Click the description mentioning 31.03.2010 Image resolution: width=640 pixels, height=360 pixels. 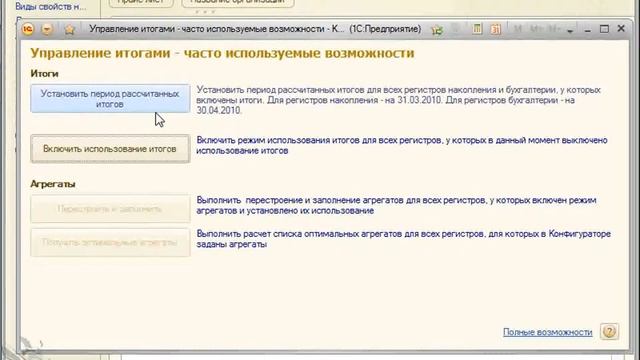(x=399, y=100)
